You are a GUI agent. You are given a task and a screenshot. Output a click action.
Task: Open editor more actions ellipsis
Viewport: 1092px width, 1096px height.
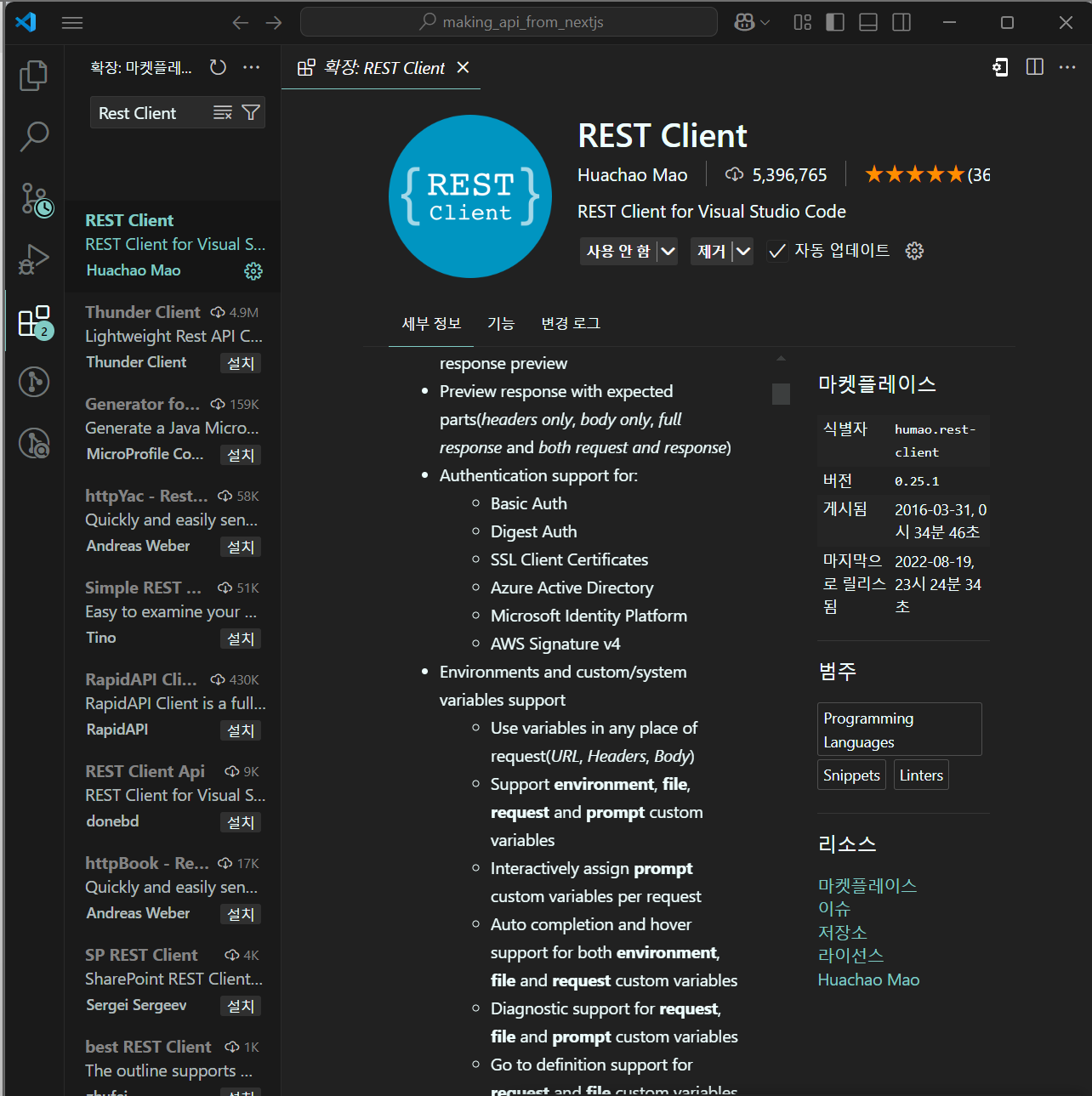click(x=1067, y=67)
